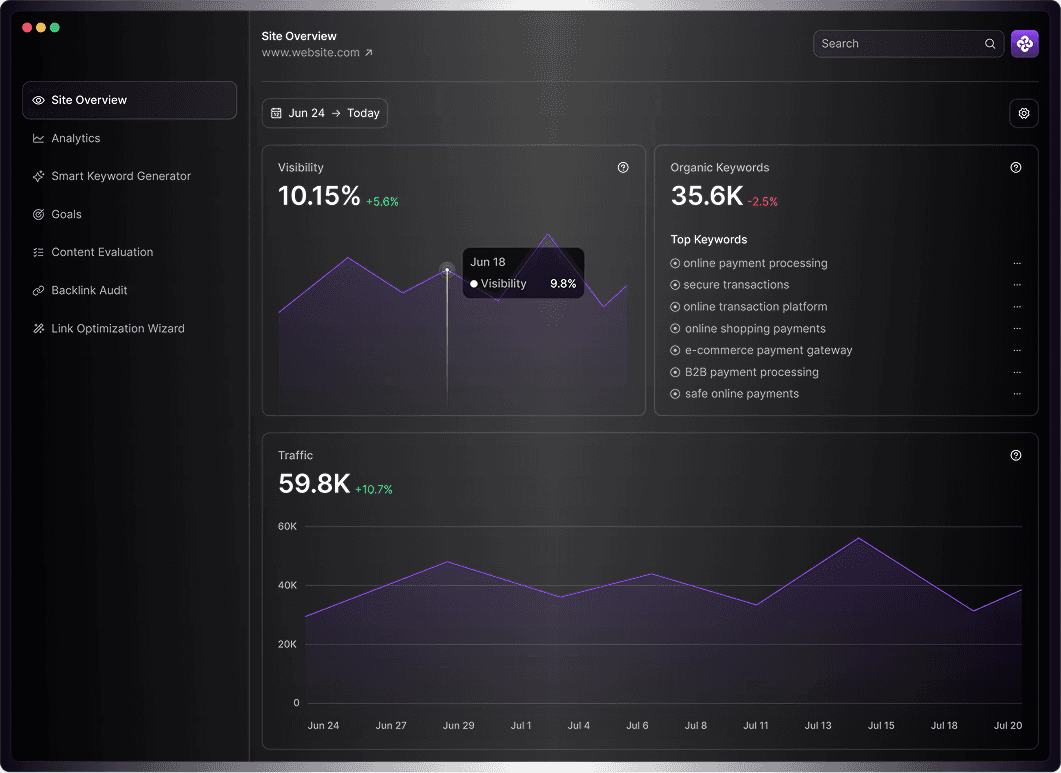Click into the Search field
The image size is (1061, 773).
click(x=908, y=44)
